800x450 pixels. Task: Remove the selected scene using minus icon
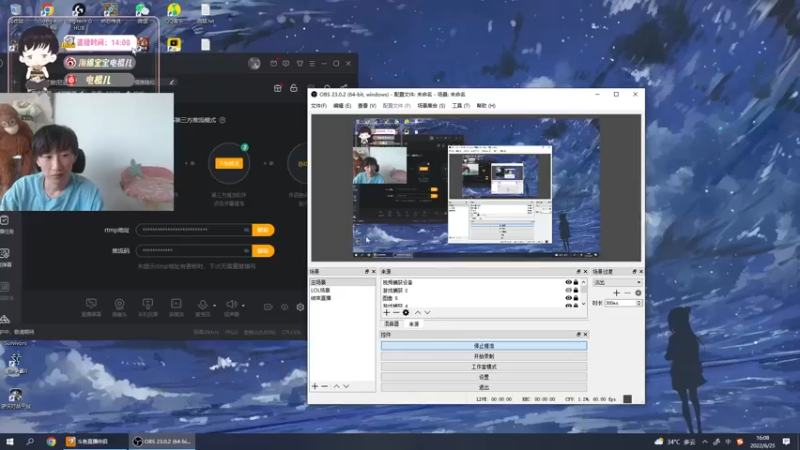[x=324, y=386]
